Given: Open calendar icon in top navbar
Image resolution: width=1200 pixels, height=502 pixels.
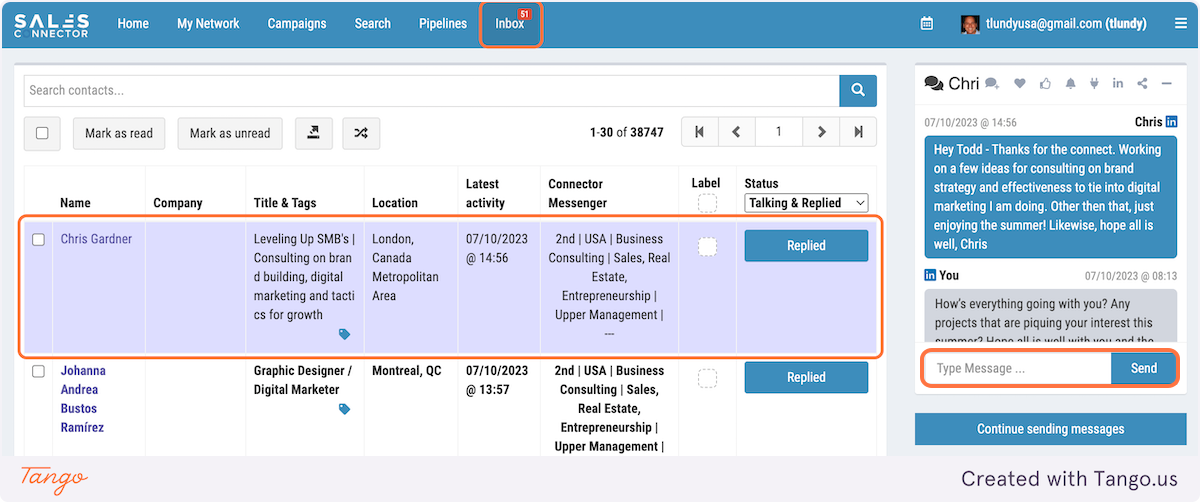Looking at the screenshot, I should pos(927,24).
